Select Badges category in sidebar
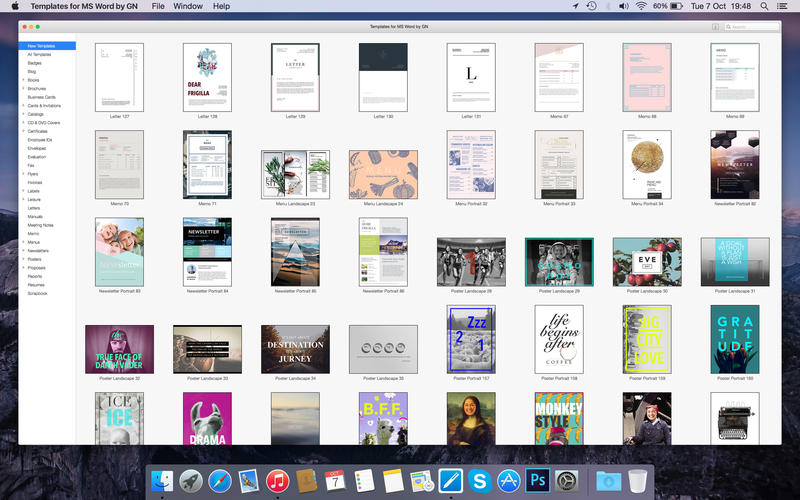 pos(35,63)
